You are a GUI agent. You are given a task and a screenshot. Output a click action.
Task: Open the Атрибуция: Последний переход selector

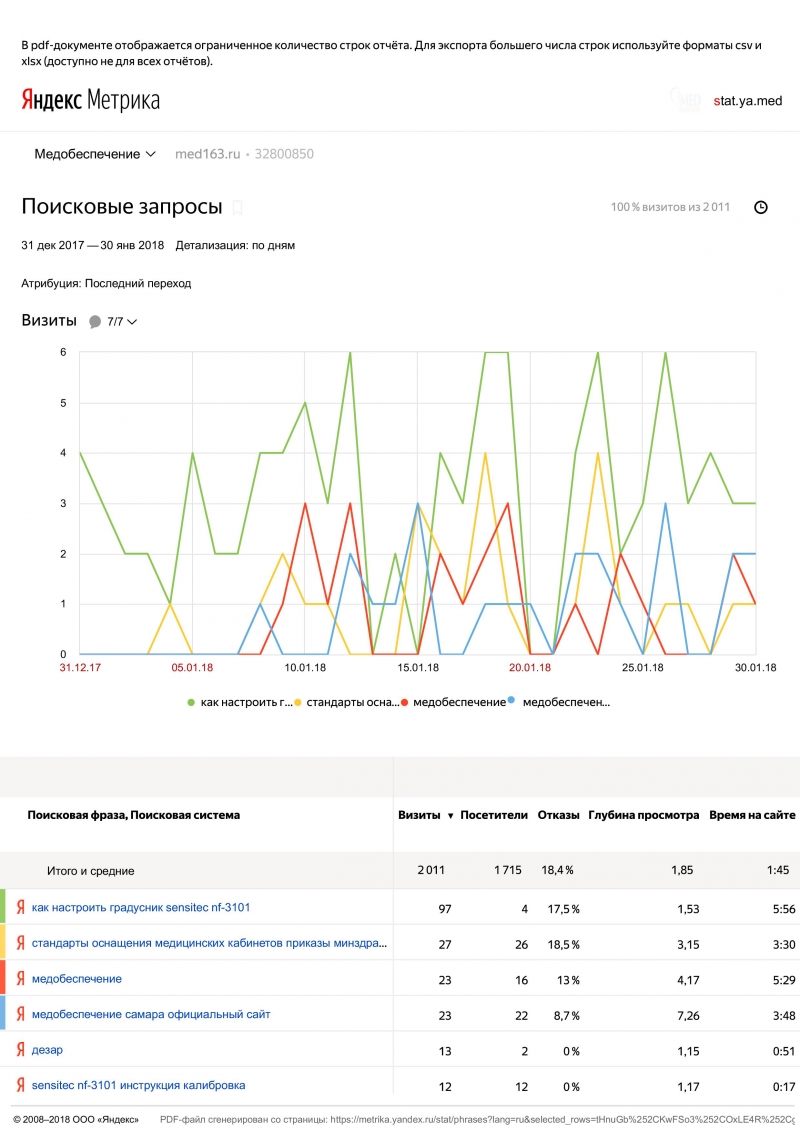point(106,284)
